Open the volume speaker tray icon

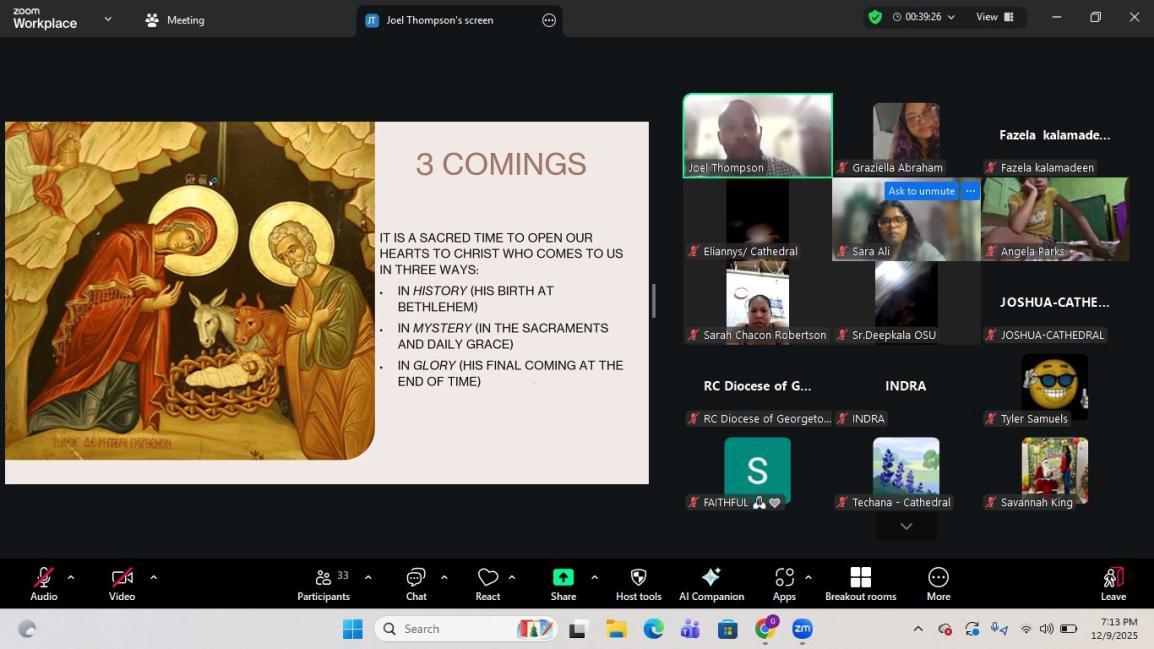click(x=1047, y=629)
